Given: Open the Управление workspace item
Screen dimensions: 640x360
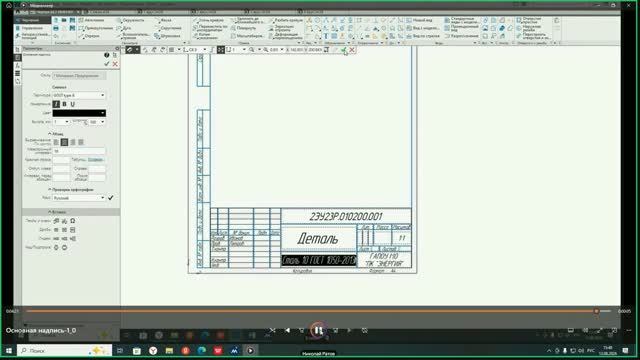Looking at the screenshot, I should click(30, 28).
